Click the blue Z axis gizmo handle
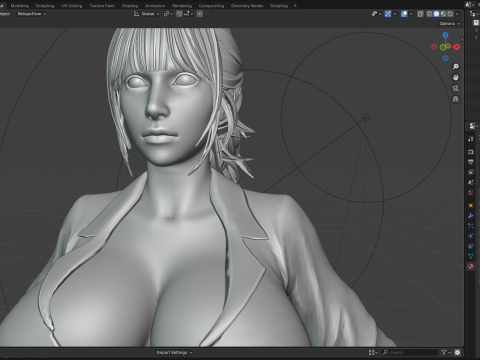 pyautogui.click(x=445, y=35)
